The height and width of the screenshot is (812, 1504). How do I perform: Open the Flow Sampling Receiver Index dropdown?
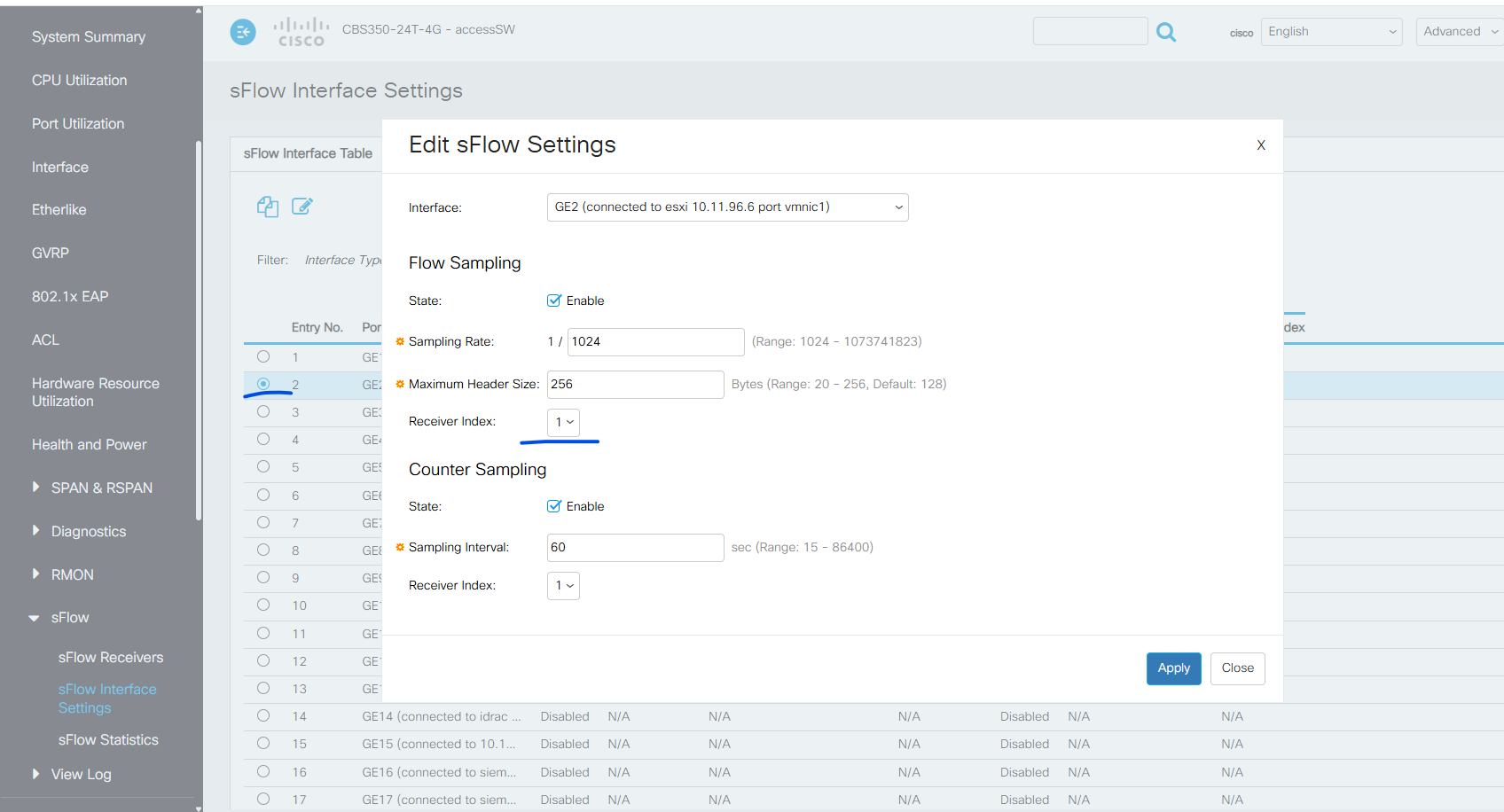(x=563, y=422)
